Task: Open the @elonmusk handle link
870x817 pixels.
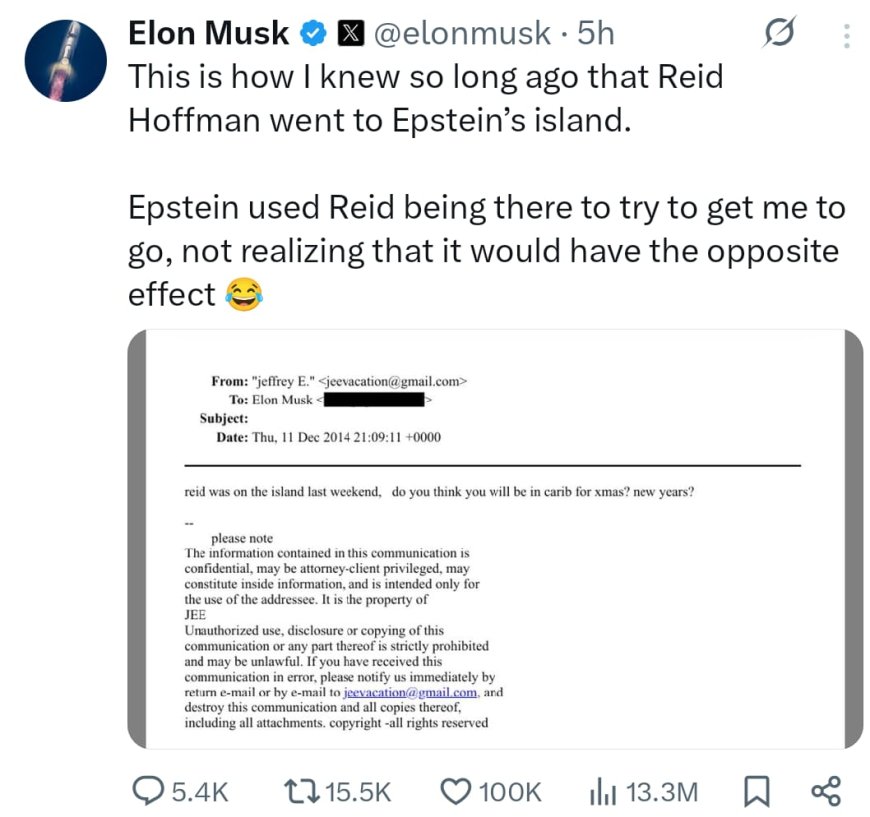Action: 462,34
